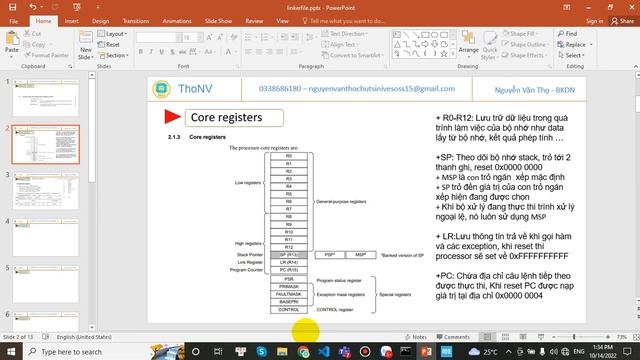The image size is (640, 360).
Task: Open the Arrange menu
Action: 468,43
